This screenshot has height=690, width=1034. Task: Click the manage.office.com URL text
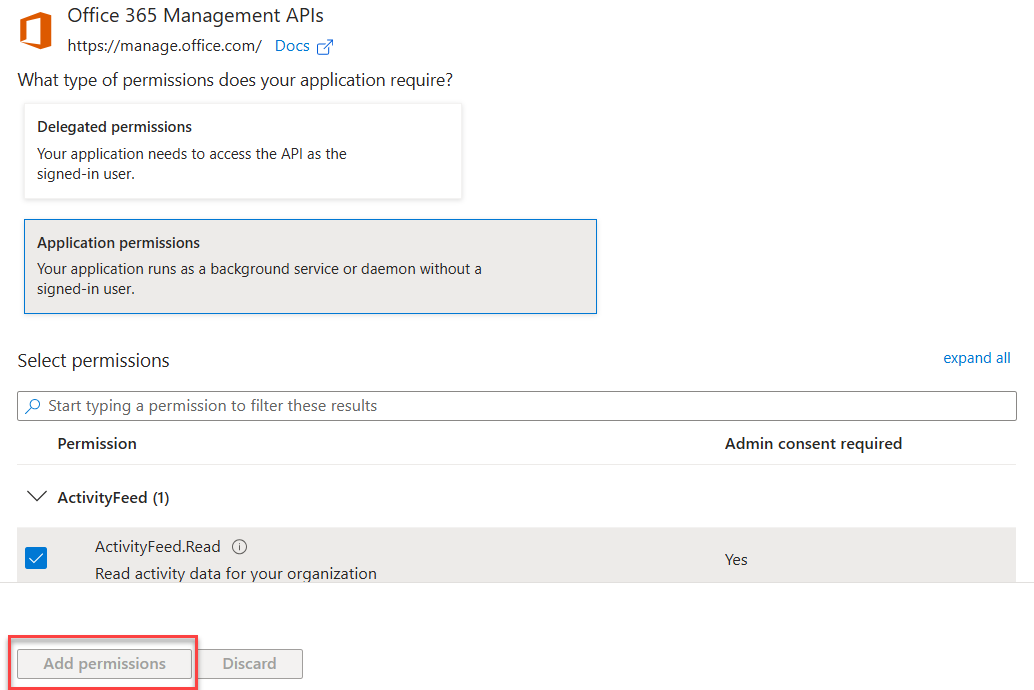pos(164,46)
